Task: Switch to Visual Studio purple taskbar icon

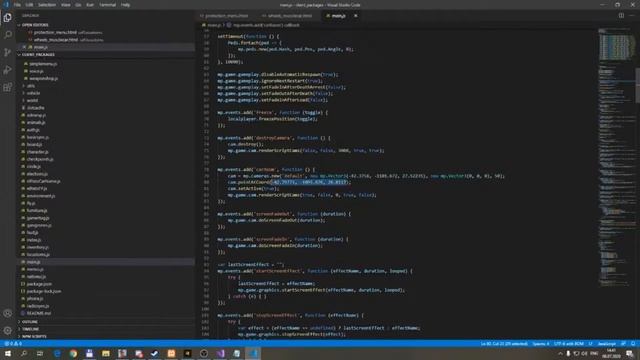Action: tap(220, 353)
